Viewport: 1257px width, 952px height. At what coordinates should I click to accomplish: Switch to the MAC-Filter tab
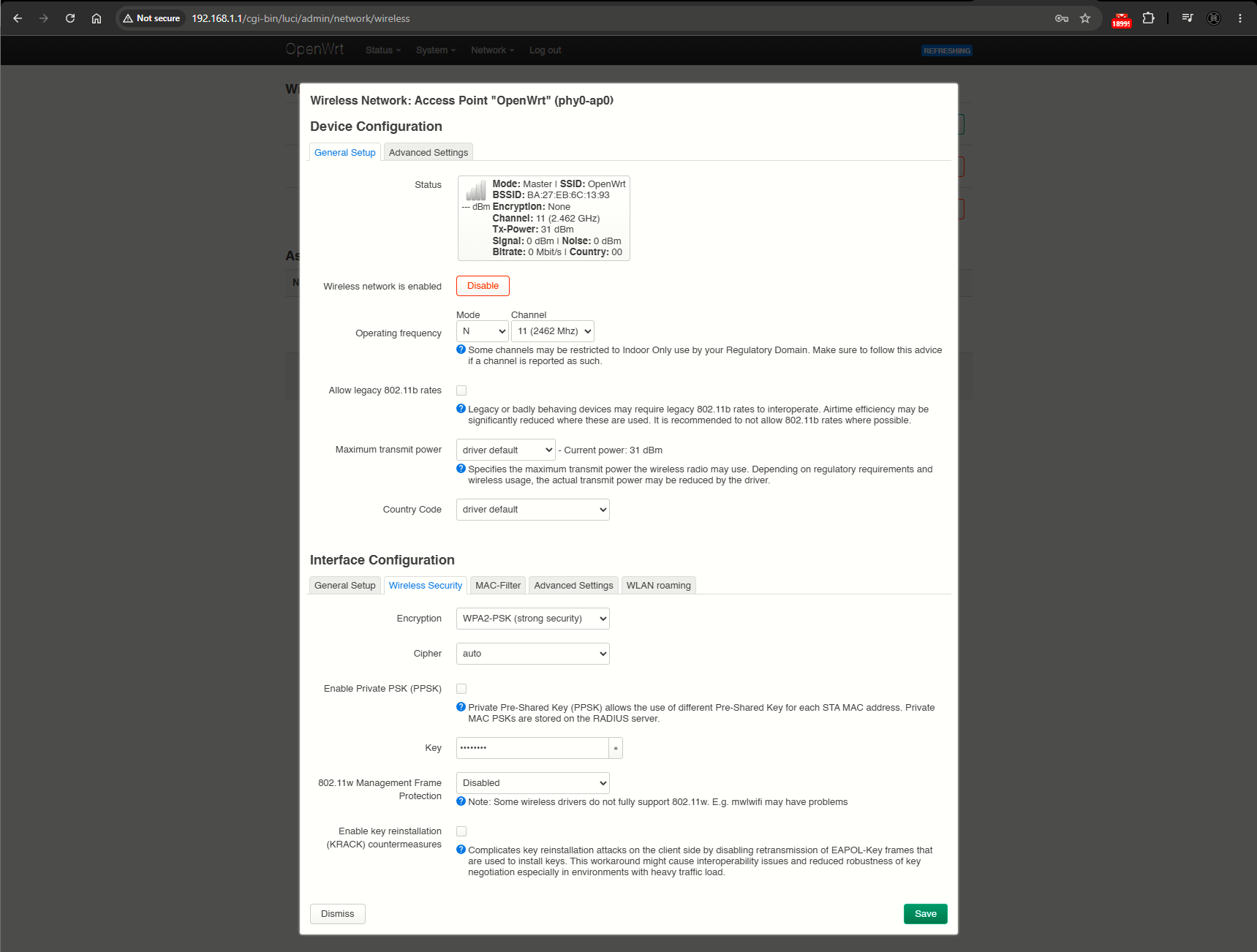(498, 586)
